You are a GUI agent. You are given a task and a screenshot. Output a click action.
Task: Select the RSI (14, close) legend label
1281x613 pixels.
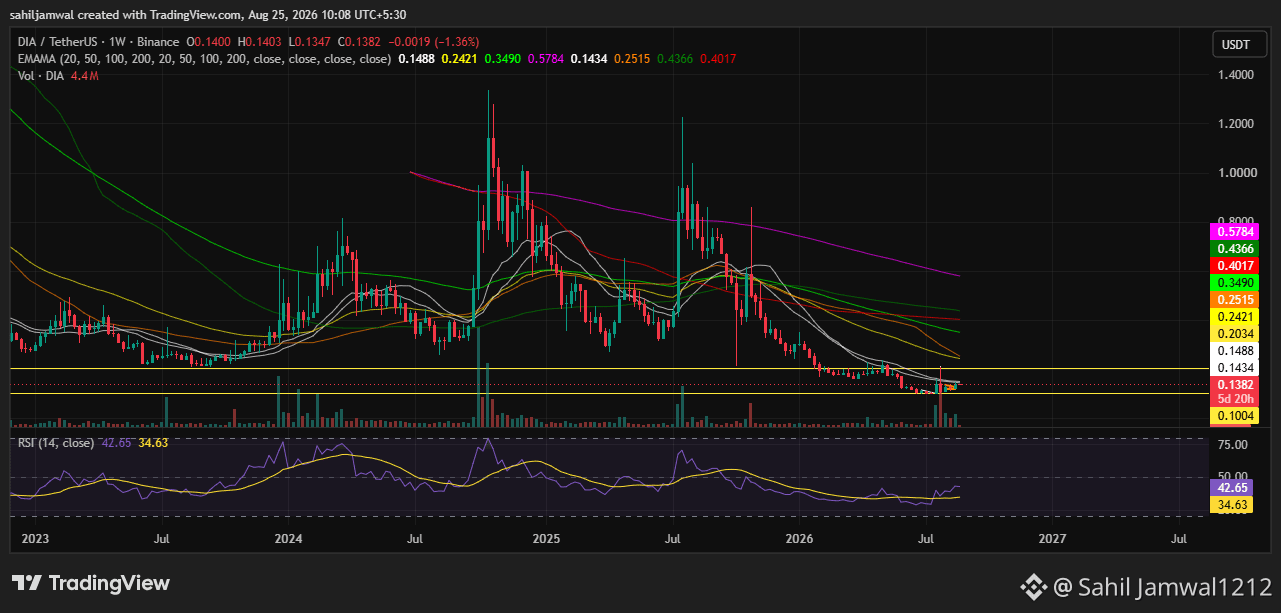tap(56, 442)
